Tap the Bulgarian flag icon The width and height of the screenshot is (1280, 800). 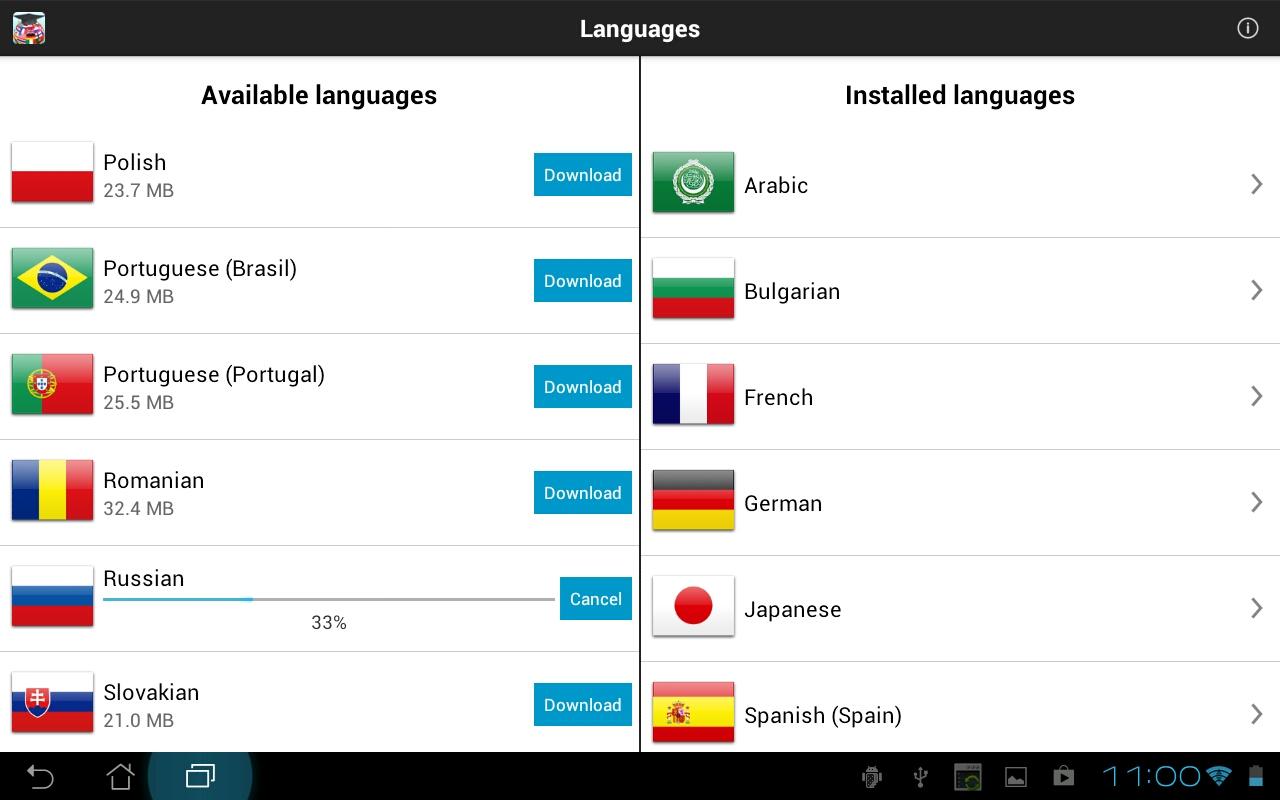[x=693, y=289]
